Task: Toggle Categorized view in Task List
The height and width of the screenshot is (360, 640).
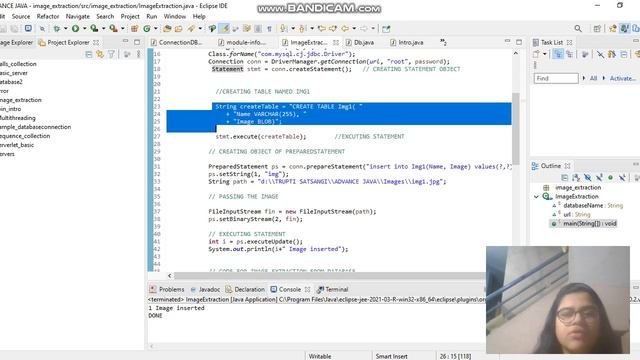Action: pyautogui.click(x=558, y=54)
